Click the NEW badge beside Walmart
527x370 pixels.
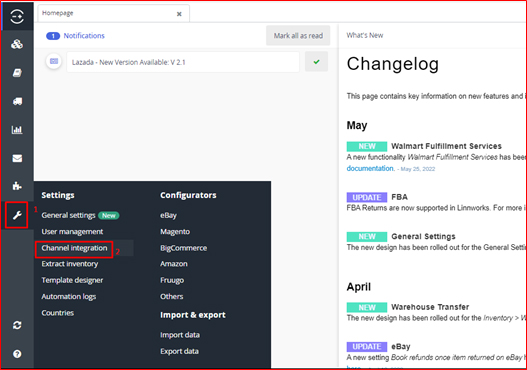click(x=367, y=147)
